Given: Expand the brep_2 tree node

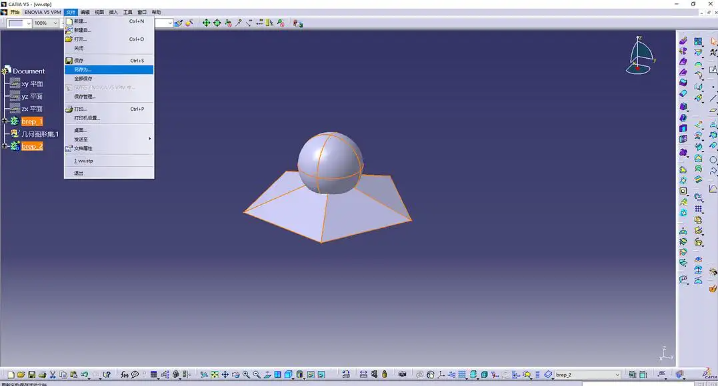Looking at the screenshot, I should click(5, 146).
